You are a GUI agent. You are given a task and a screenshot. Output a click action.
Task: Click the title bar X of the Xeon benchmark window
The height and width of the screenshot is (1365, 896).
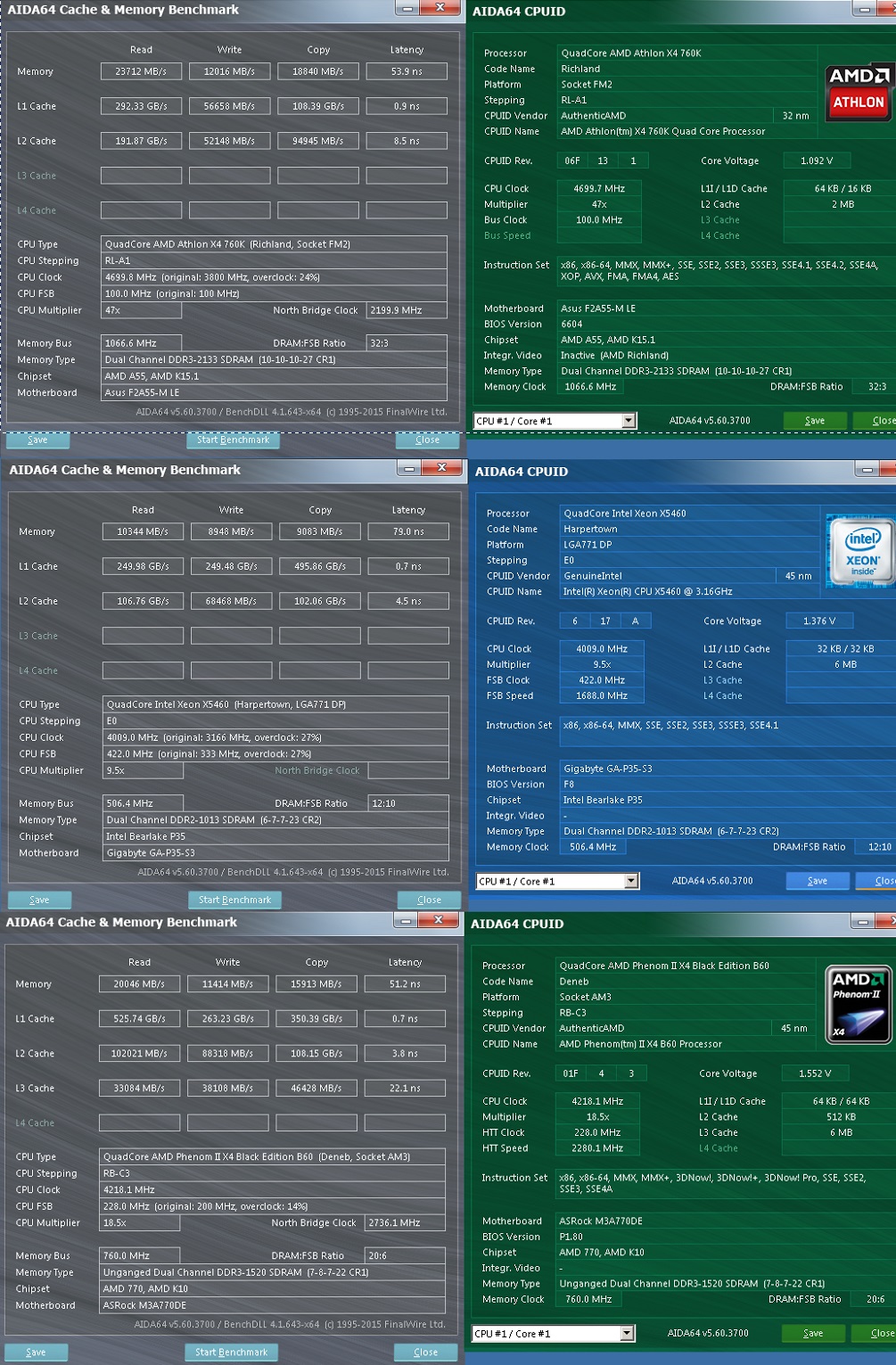441,467
